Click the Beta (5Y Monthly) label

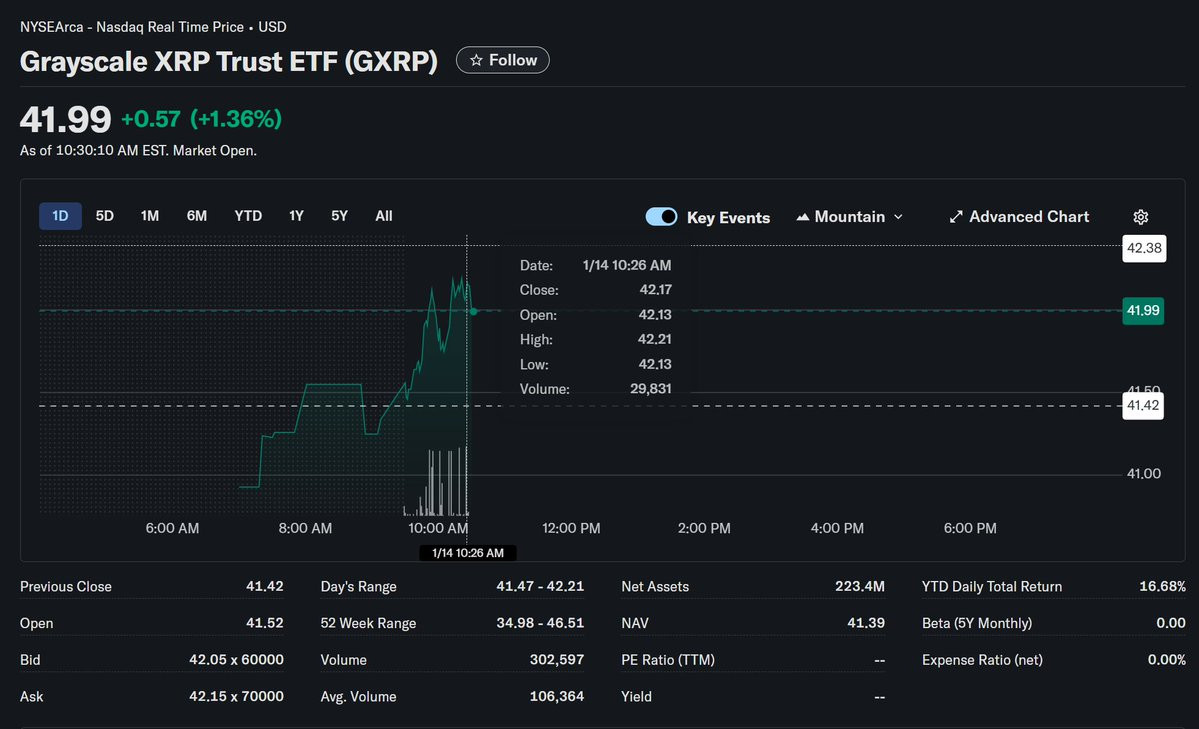(976, 623)
